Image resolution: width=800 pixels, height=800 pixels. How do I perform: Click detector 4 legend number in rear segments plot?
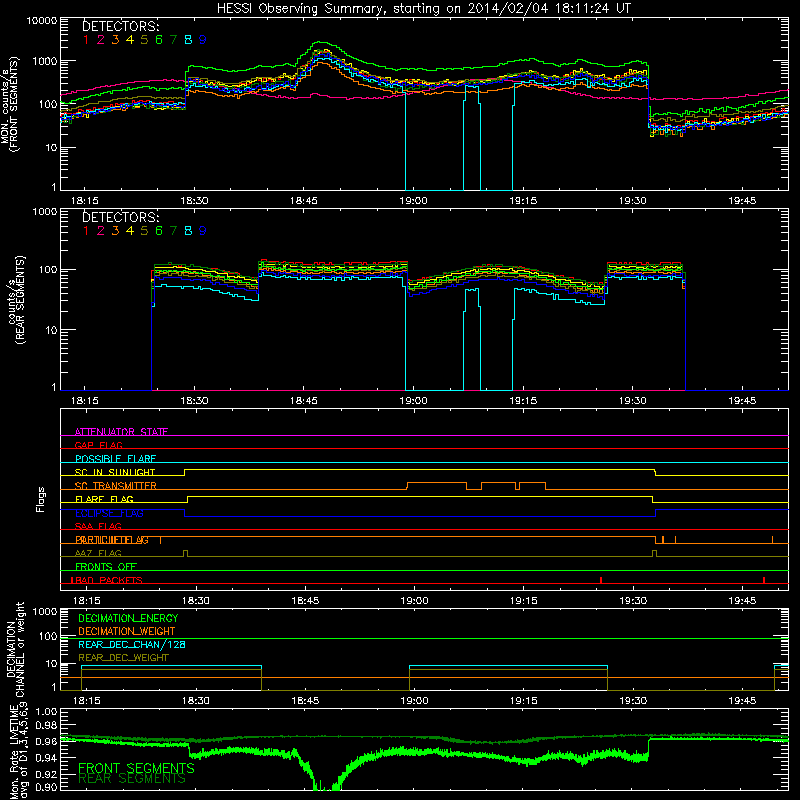tap(130, 231)
